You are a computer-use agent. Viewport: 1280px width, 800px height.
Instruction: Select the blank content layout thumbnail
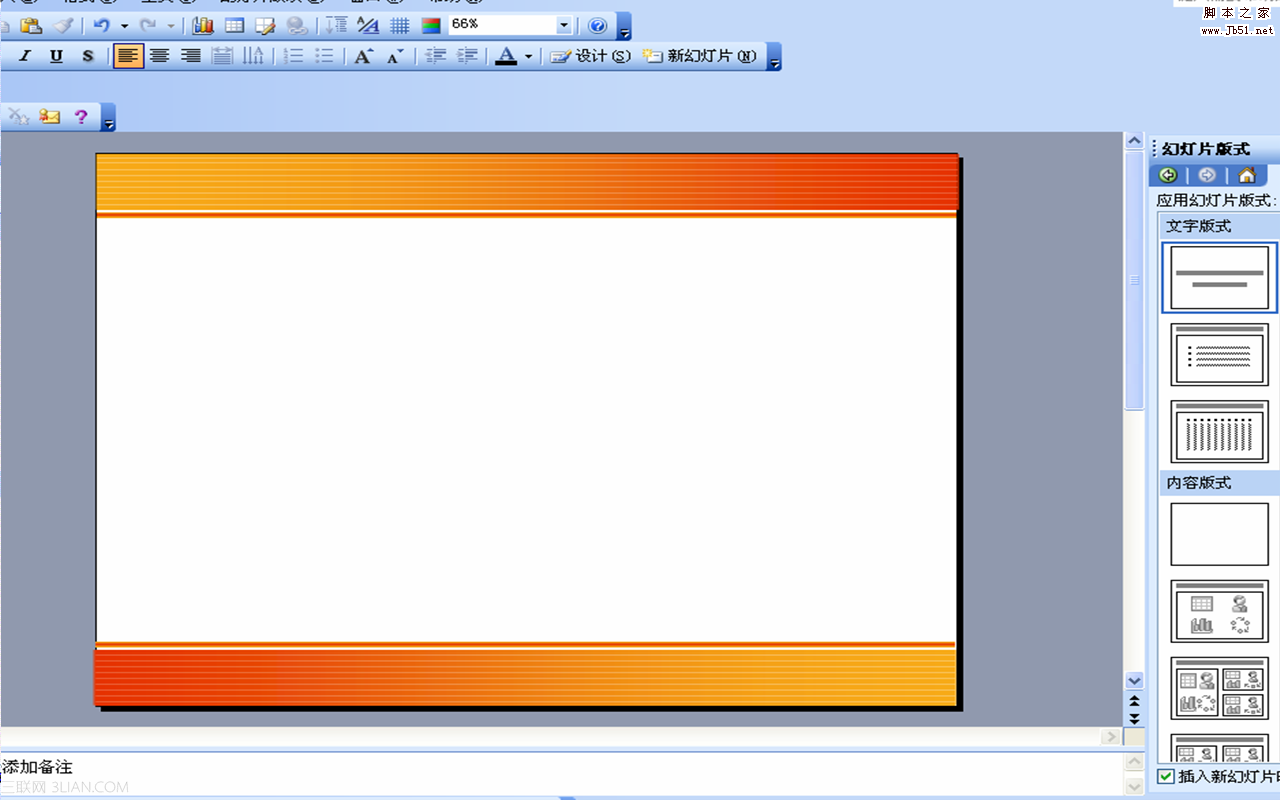point(1219,534)
